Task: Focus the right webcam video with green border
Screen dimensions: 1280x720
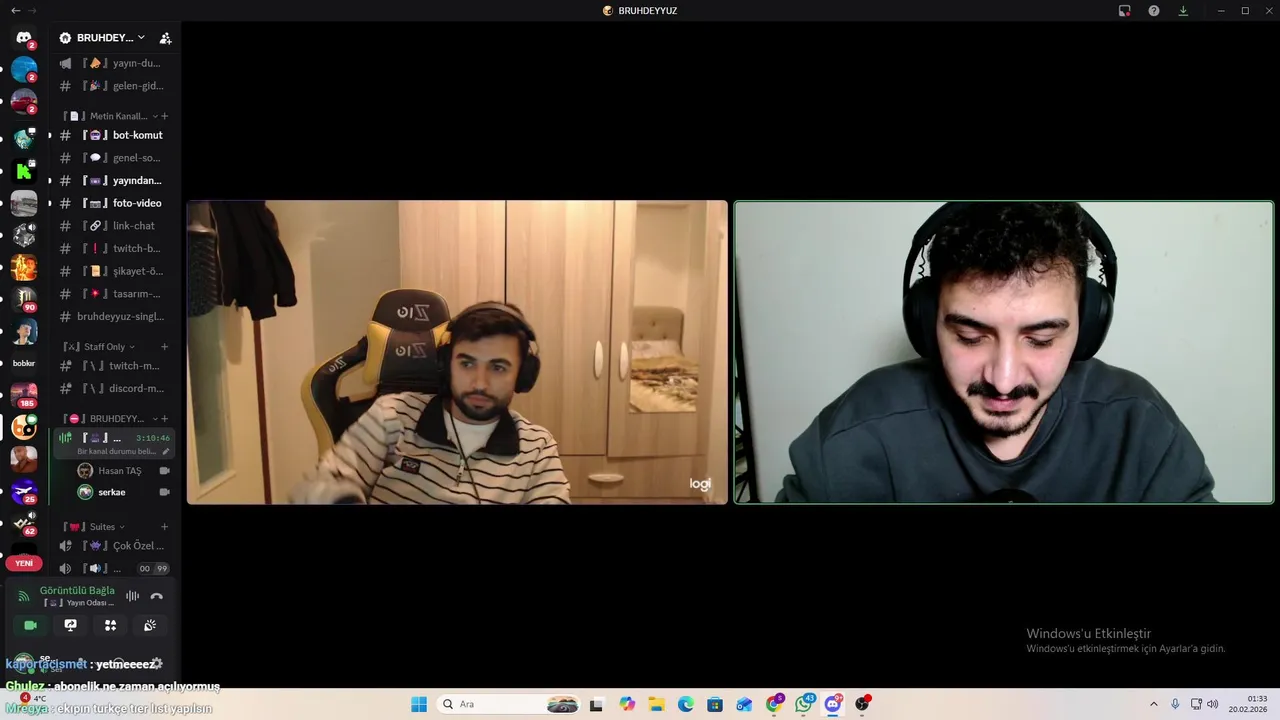Action: (x=1004, y=352)
